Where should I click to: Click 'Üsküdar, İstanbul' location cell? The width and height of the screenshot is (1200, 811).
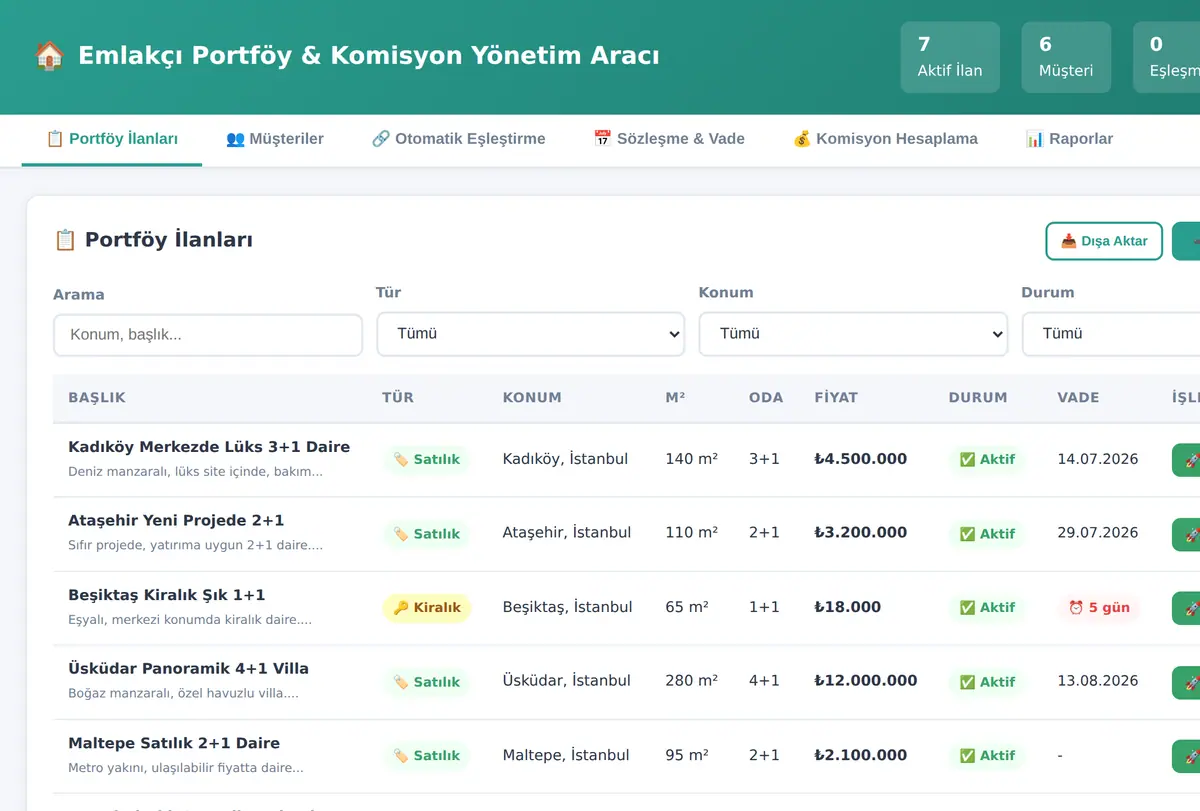[566, 681]
